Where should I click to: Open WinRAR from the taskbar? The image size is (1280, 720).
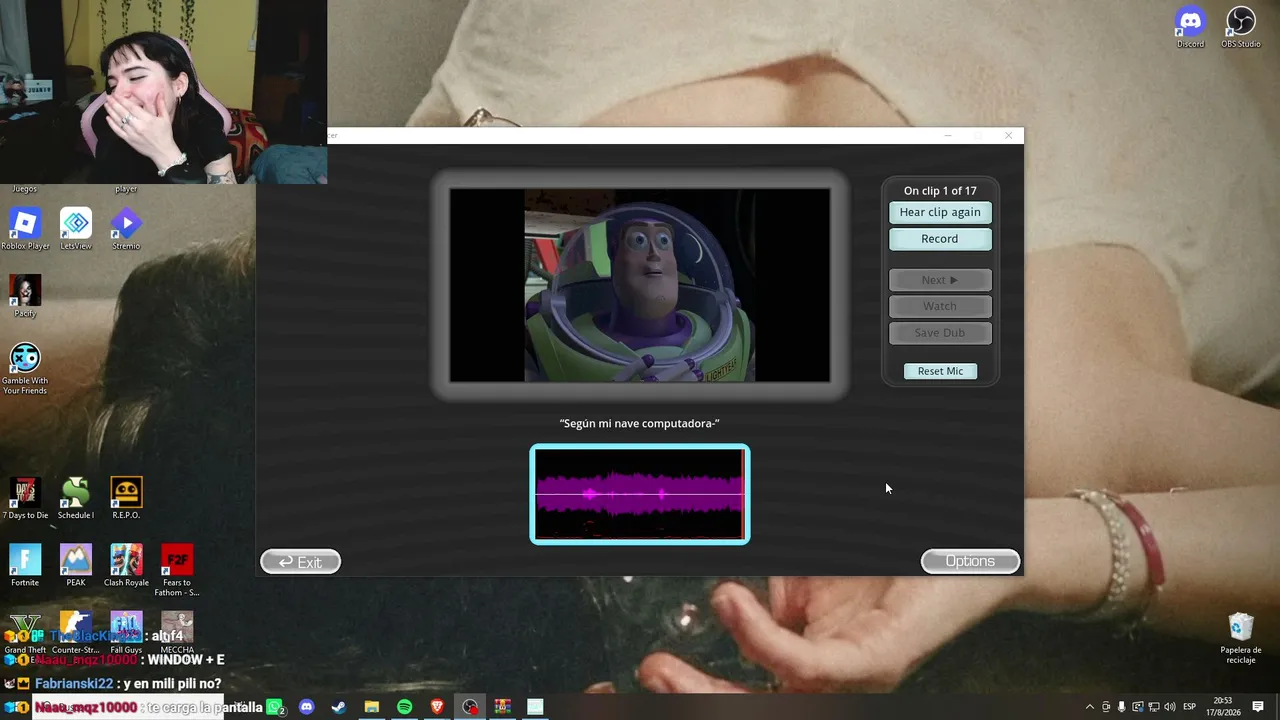[x=502, y=707]
